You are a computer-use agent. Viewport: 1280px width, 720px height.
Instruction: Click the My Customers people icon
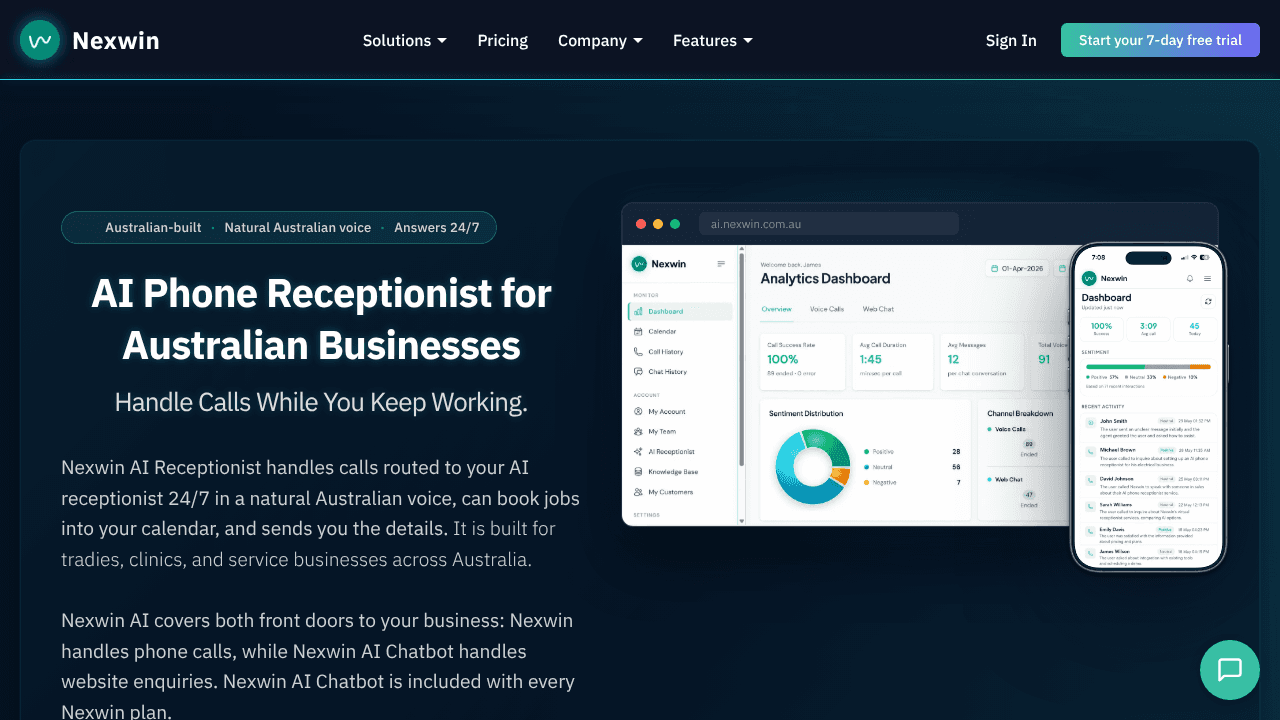(x=638, y=492)
